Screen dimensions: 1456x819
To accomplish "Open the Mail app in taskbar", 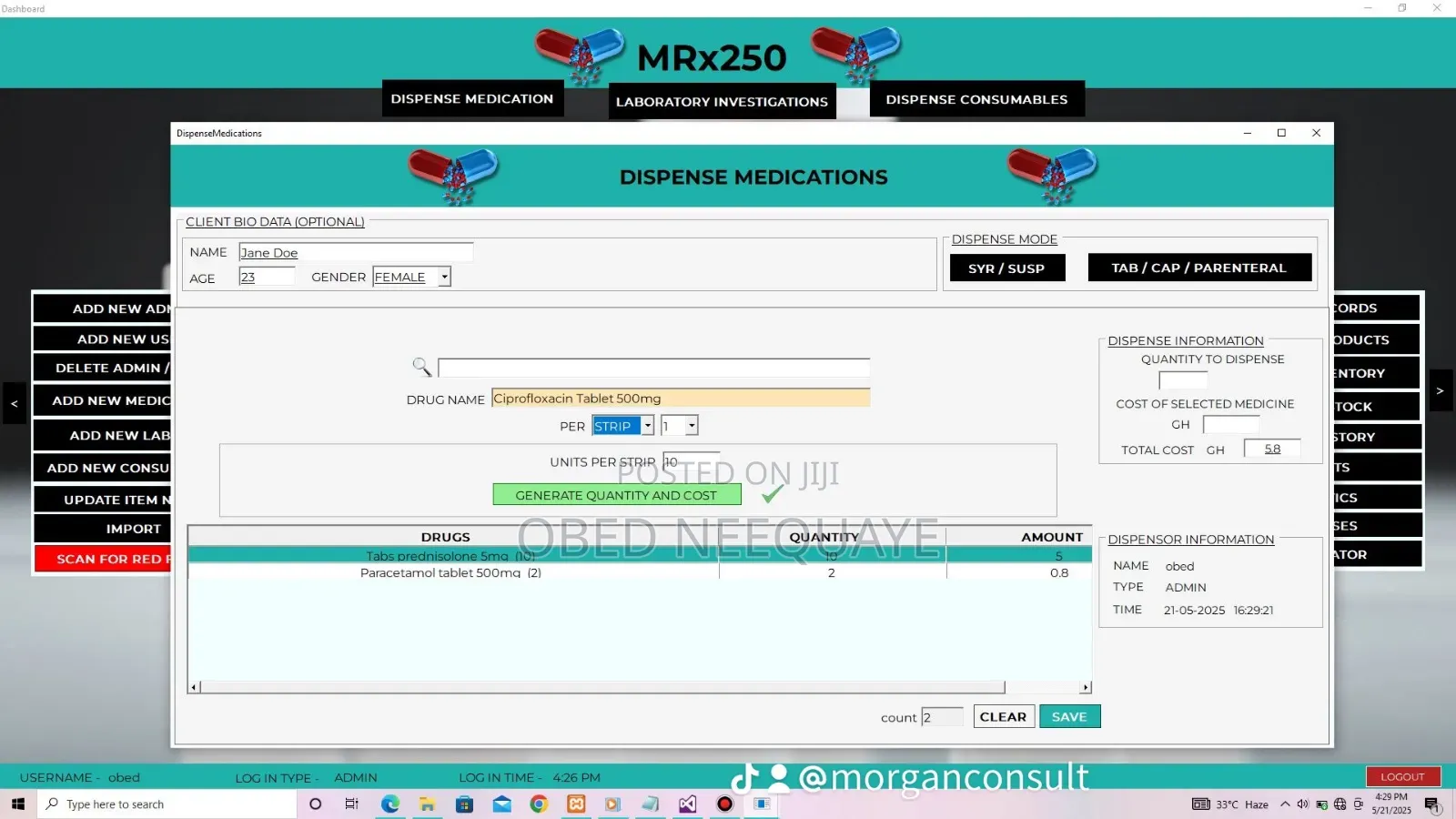I will click(x=501, y=804).
